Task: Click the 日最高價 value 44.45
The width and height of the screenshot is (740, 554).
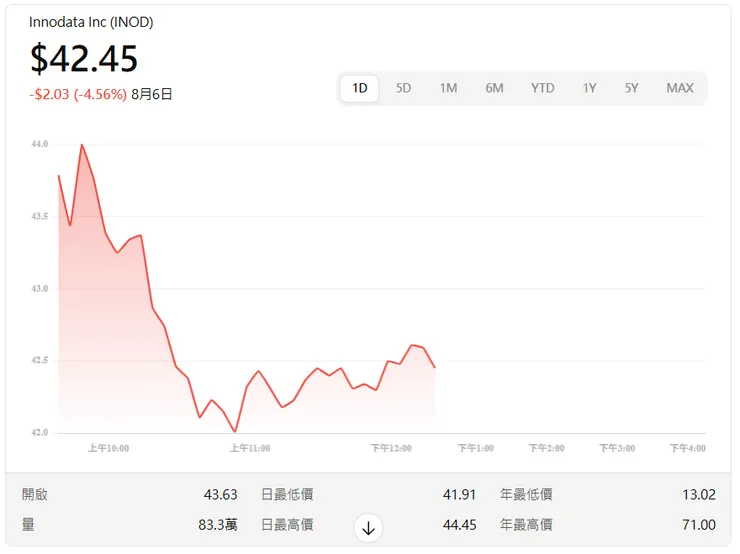Action: click(459, 525)
